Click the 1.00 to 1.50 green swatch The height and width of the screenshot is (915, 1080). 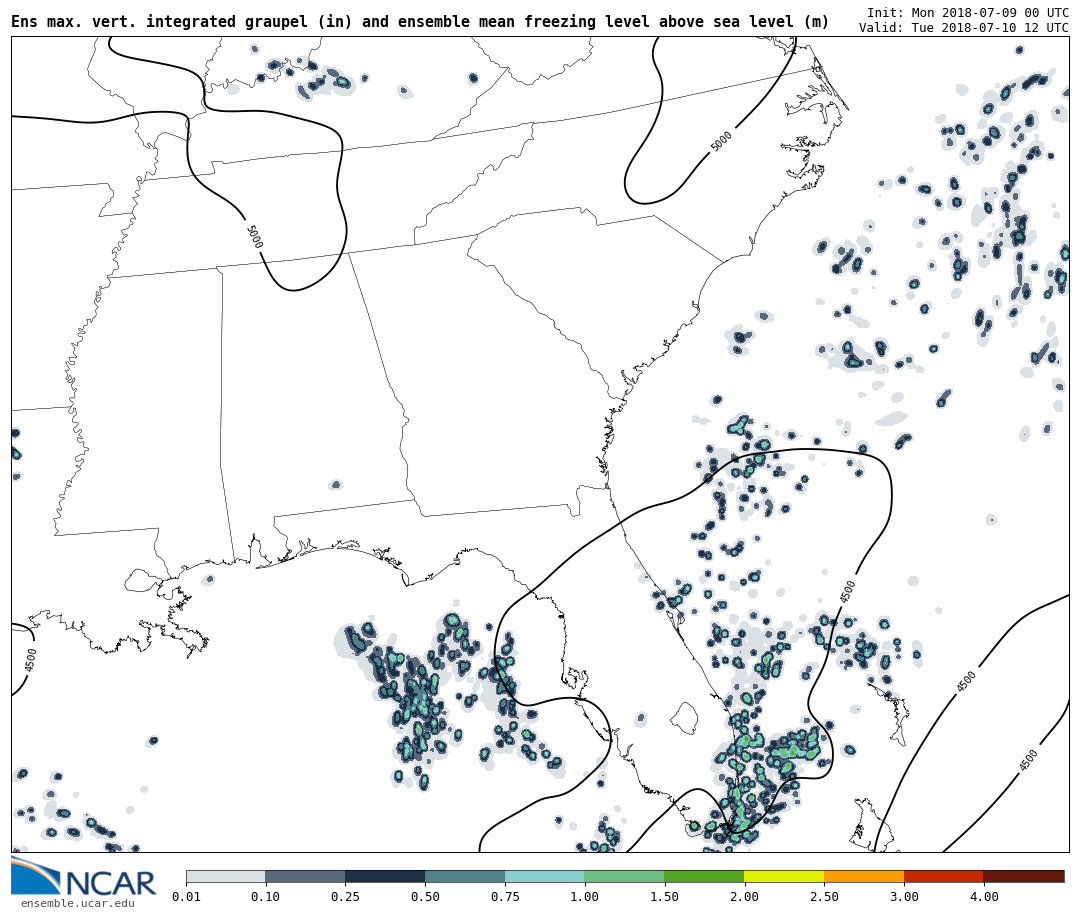(x=625, y=876)
